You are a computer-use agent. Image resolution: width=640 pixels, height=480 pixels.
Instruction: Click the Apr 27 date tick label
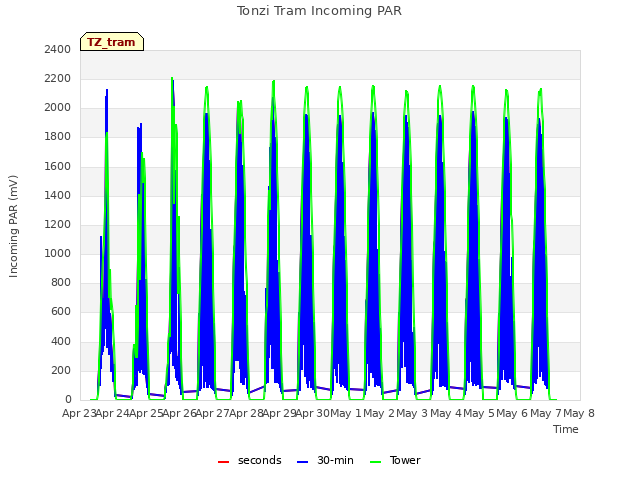click(x=213, y=413)
